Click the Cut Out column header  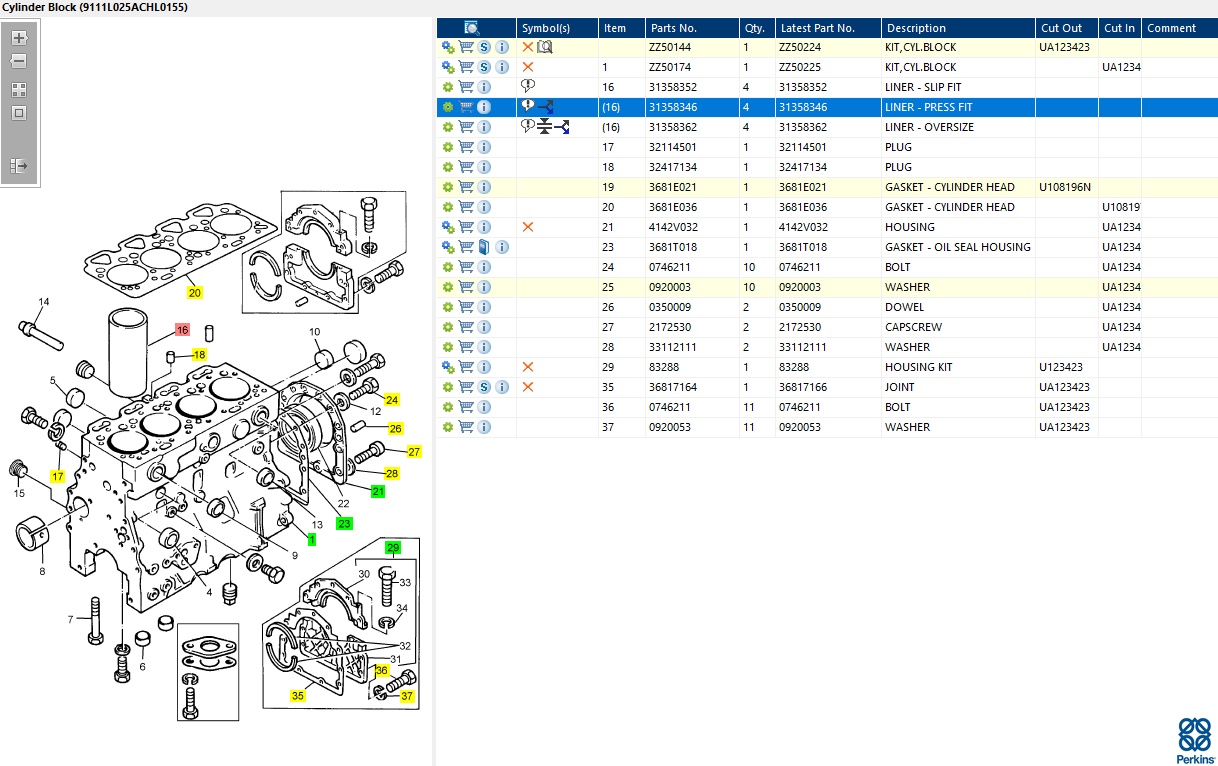[1067, 28]
